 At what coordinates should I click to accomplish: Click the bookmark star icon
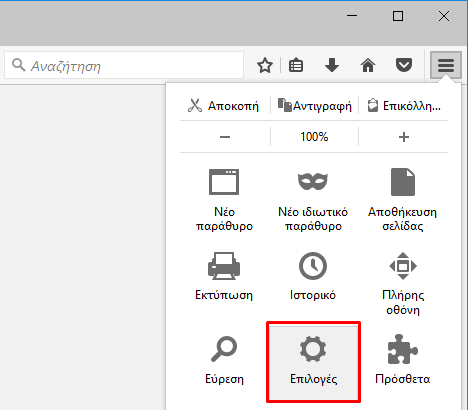pos(265,65)
